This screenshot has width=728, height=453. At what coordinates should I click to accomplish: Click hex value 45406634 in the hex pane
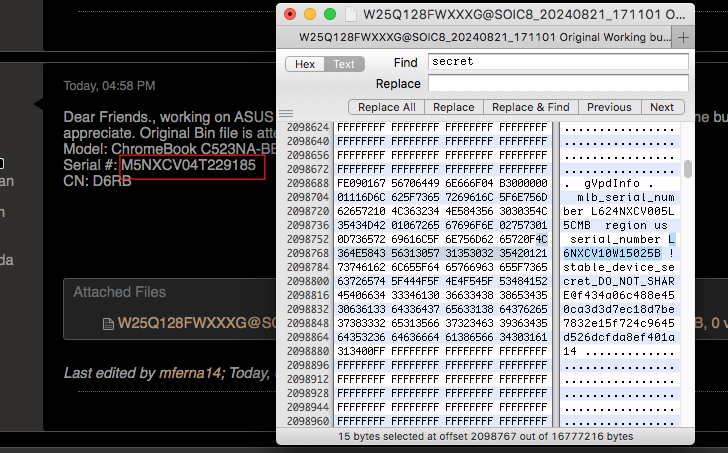click(x=361, y=295)
